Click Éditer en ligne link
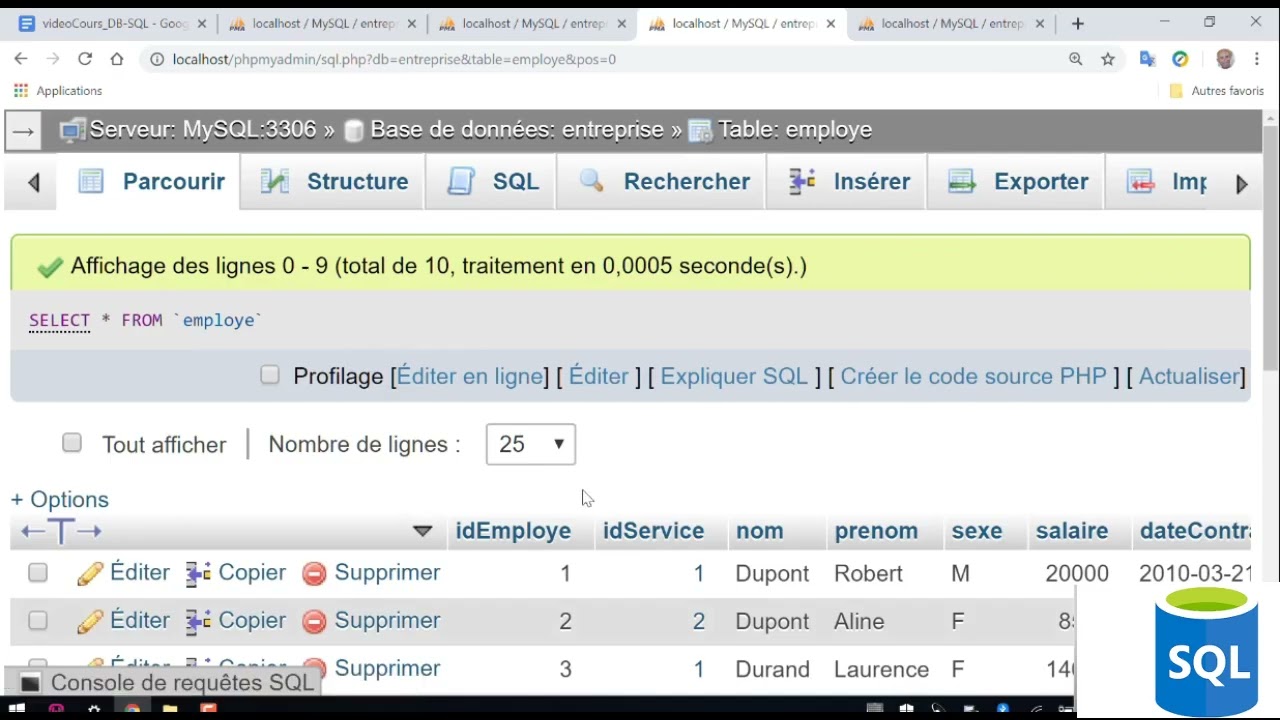The height and width of the screenshot is (720, 1280). 470,376
